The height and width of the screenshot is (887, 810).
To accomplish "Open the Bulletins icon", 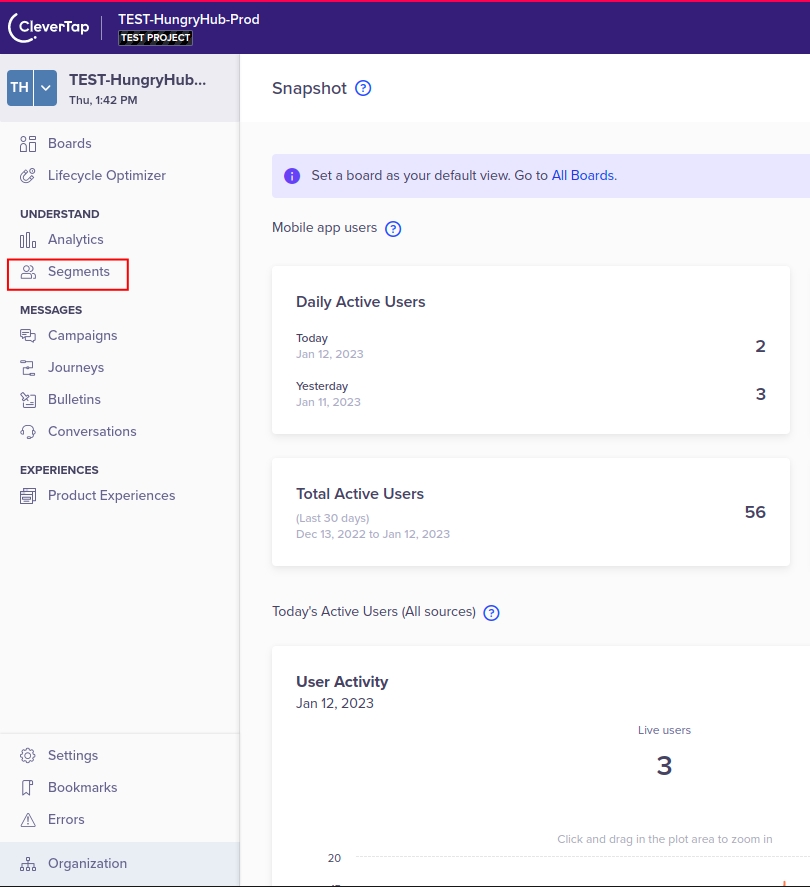I will (28, 400).
